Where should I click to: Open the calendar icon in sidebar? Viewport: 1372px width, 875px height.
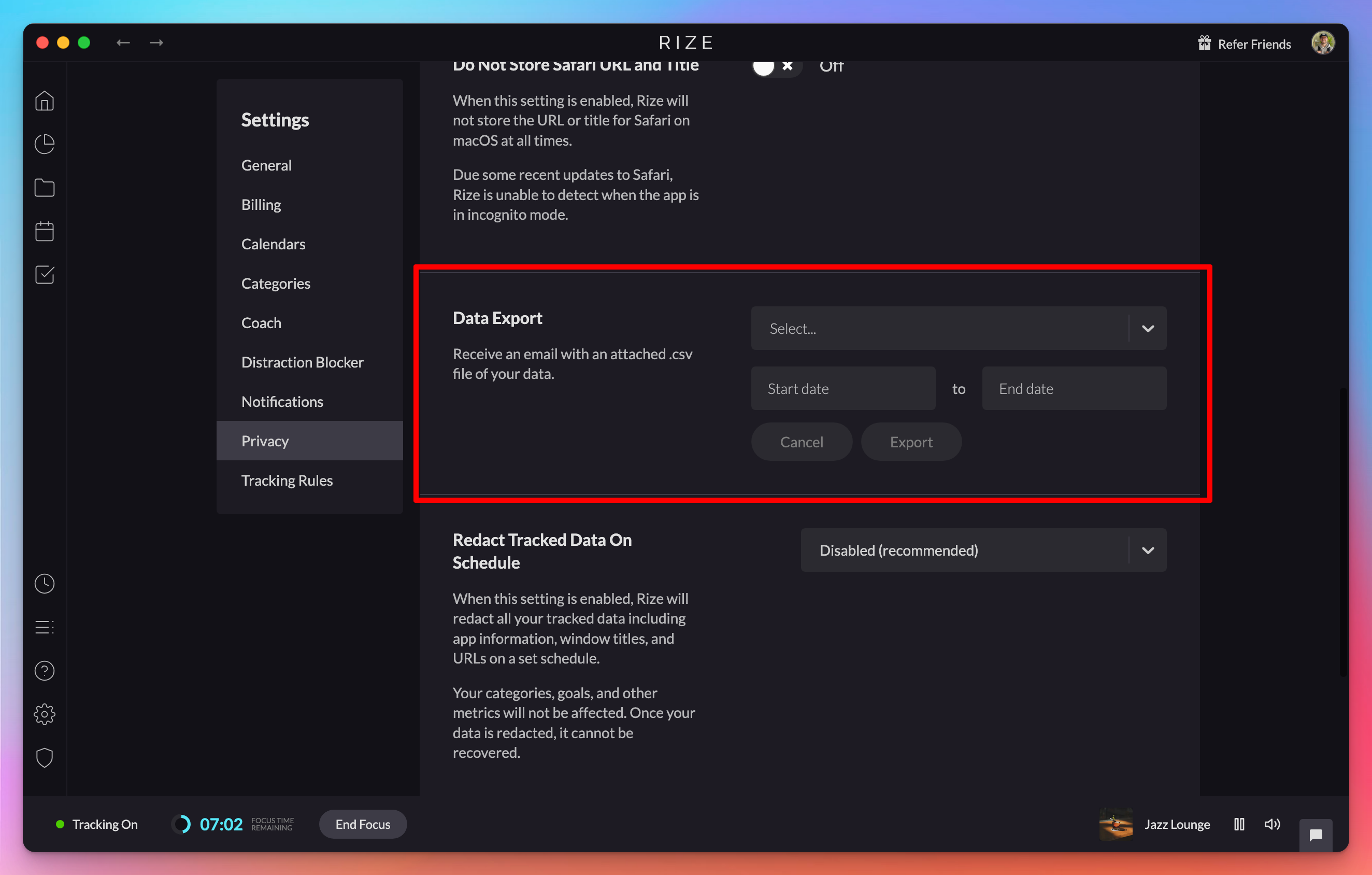(45, 231)
